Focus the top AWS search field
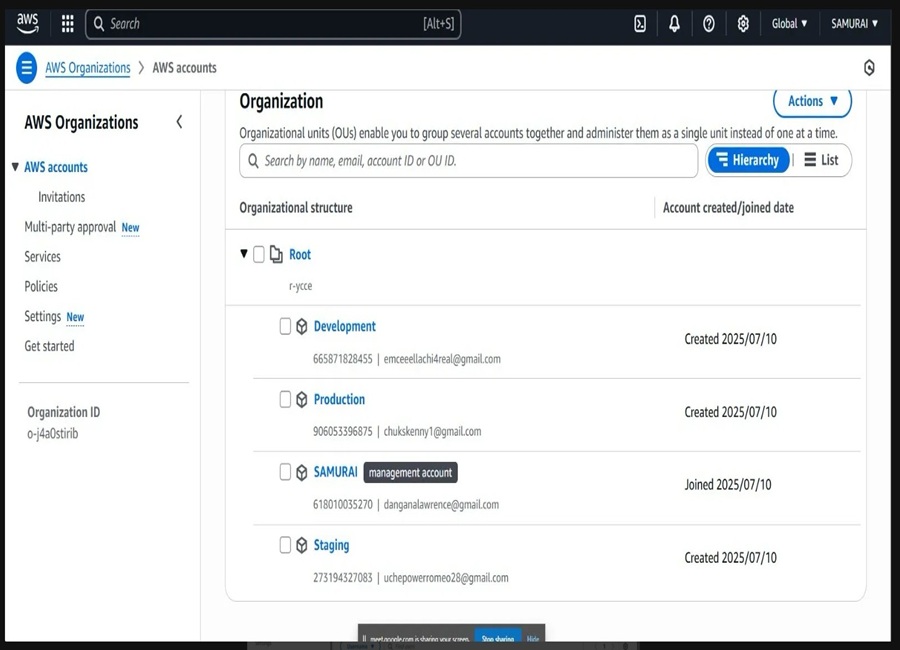The width and height of the screenshot is (900, 650). click(x=273, y=24)
